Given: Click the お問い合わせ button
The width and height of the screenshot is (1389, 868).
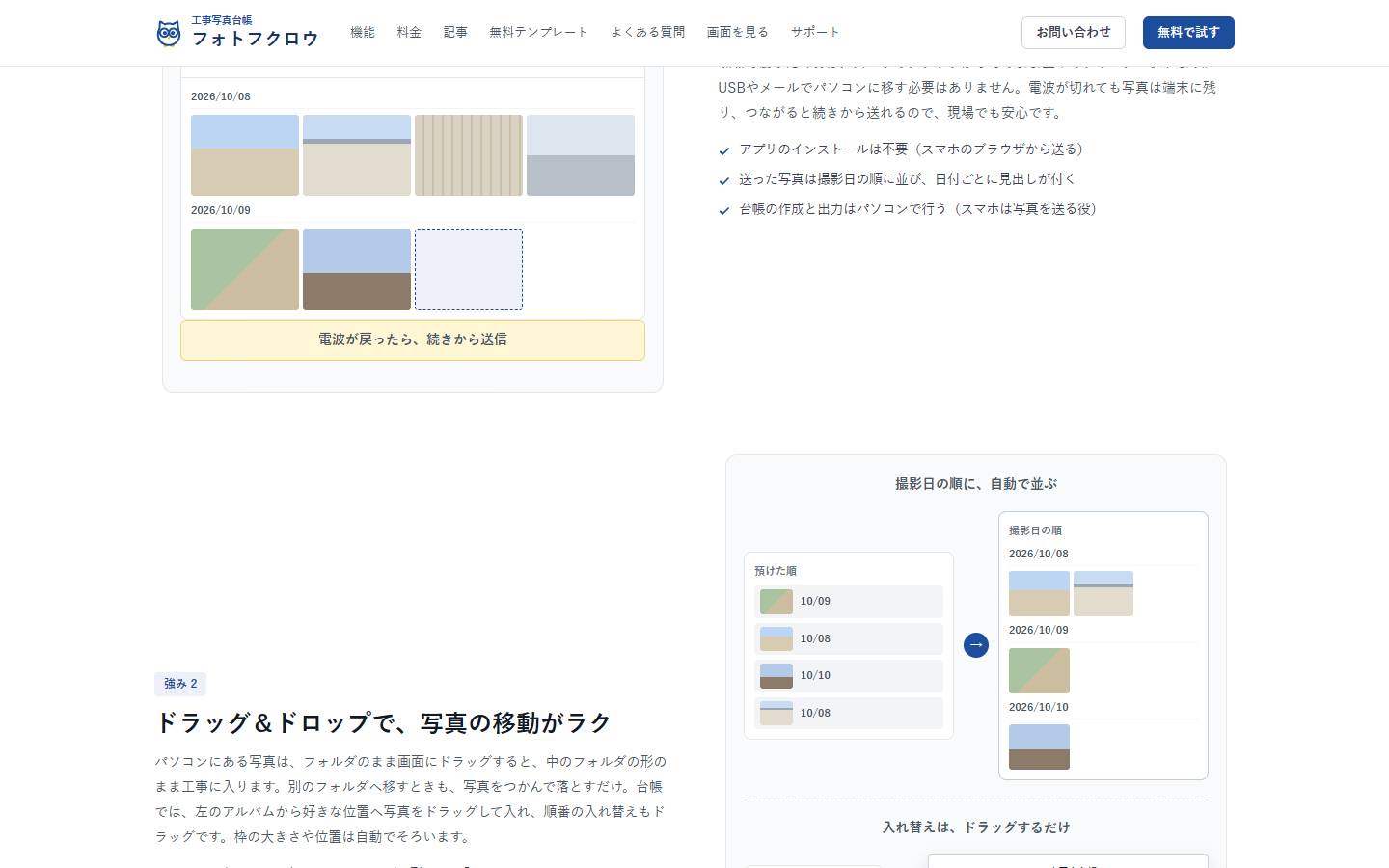Looking at the screenshot, I should (1074, 33).
